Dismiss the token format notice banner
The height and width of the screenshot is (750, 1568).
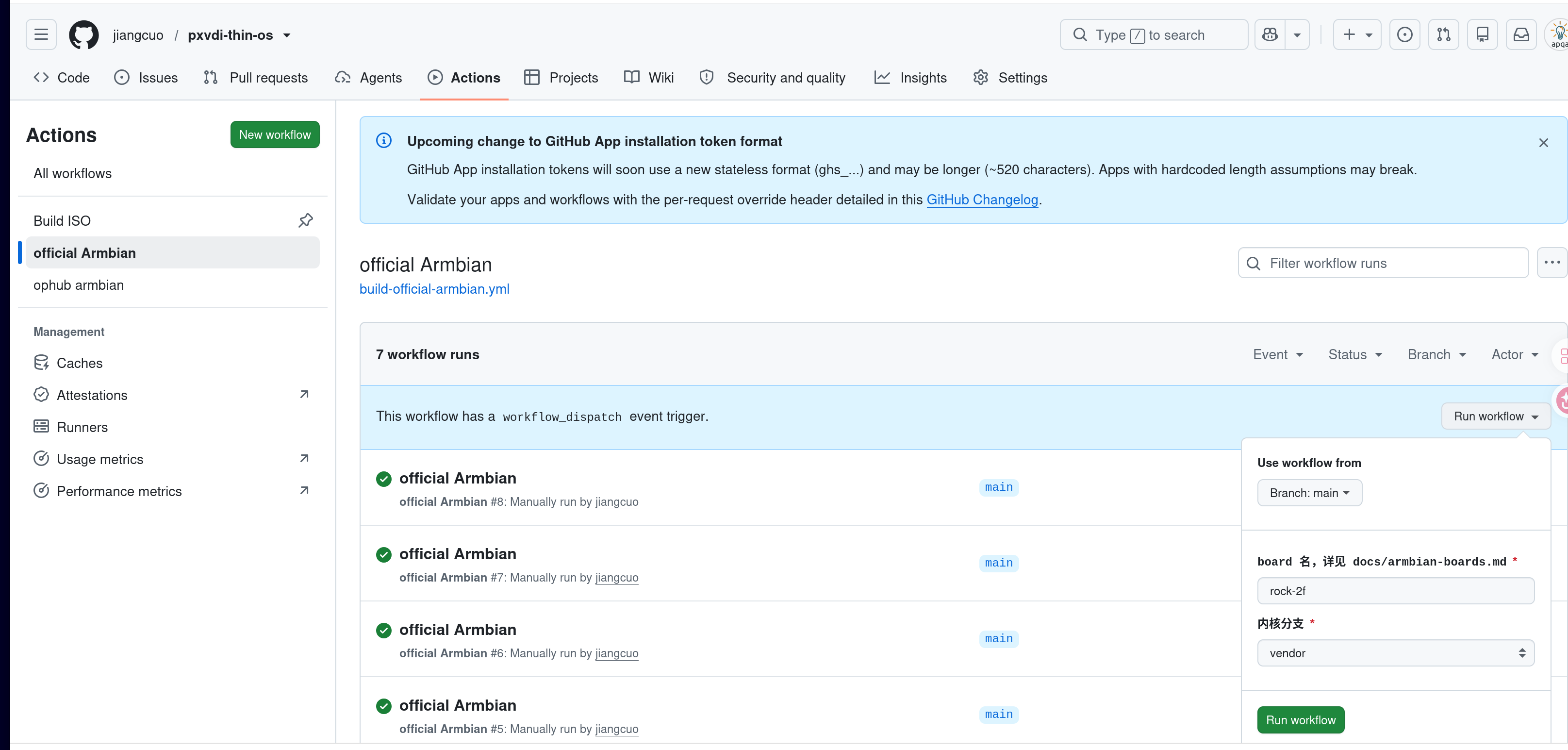(x=1543, y=142)
